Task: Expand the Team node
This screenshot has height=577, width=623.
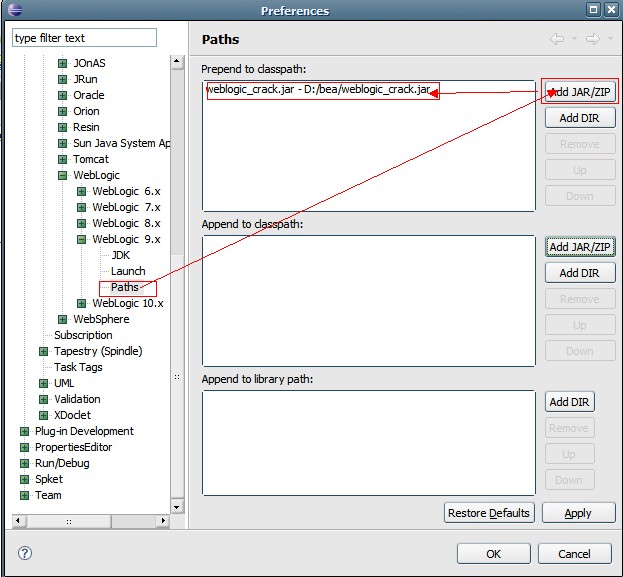Action: [x=24, y=495]
